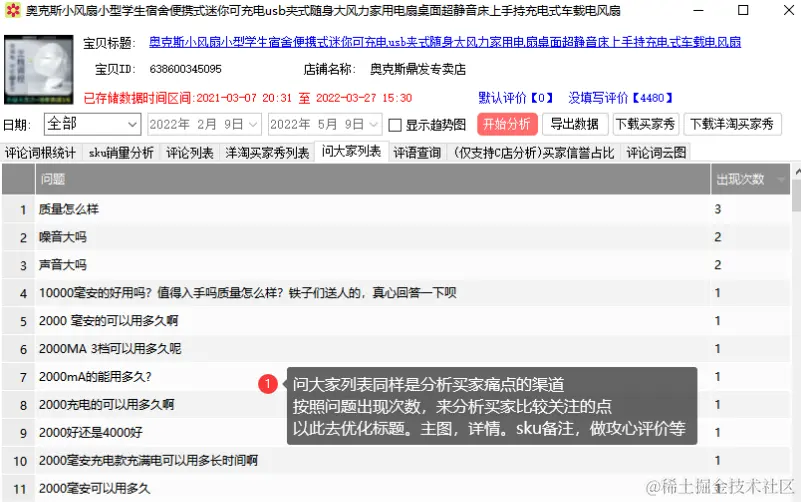801x502 pixels.
Task: Select the row 噪音大吗
Action: [396, 237]
